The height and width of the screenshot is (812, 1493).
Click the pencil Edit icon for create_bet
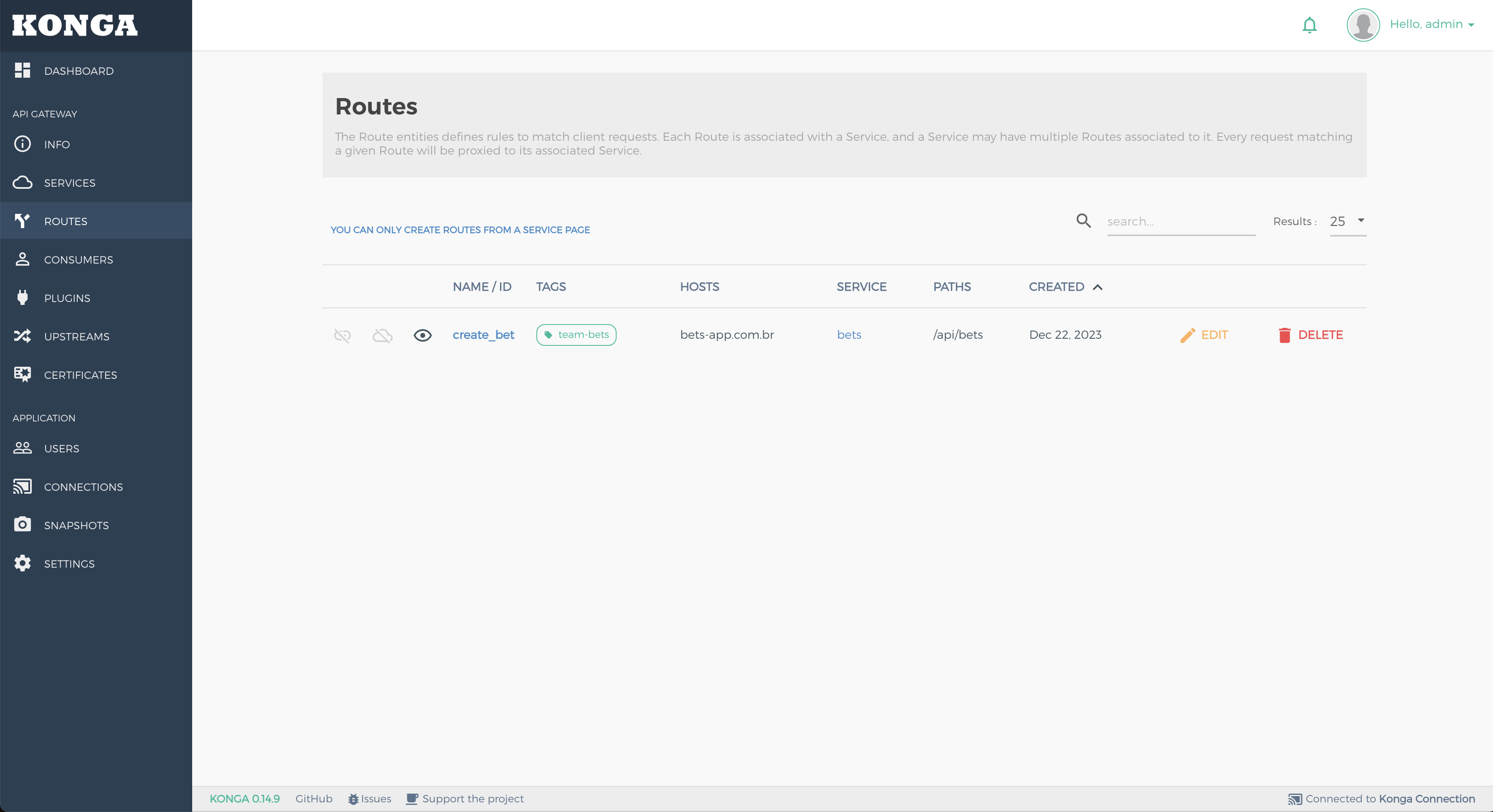pos(1187,335)
